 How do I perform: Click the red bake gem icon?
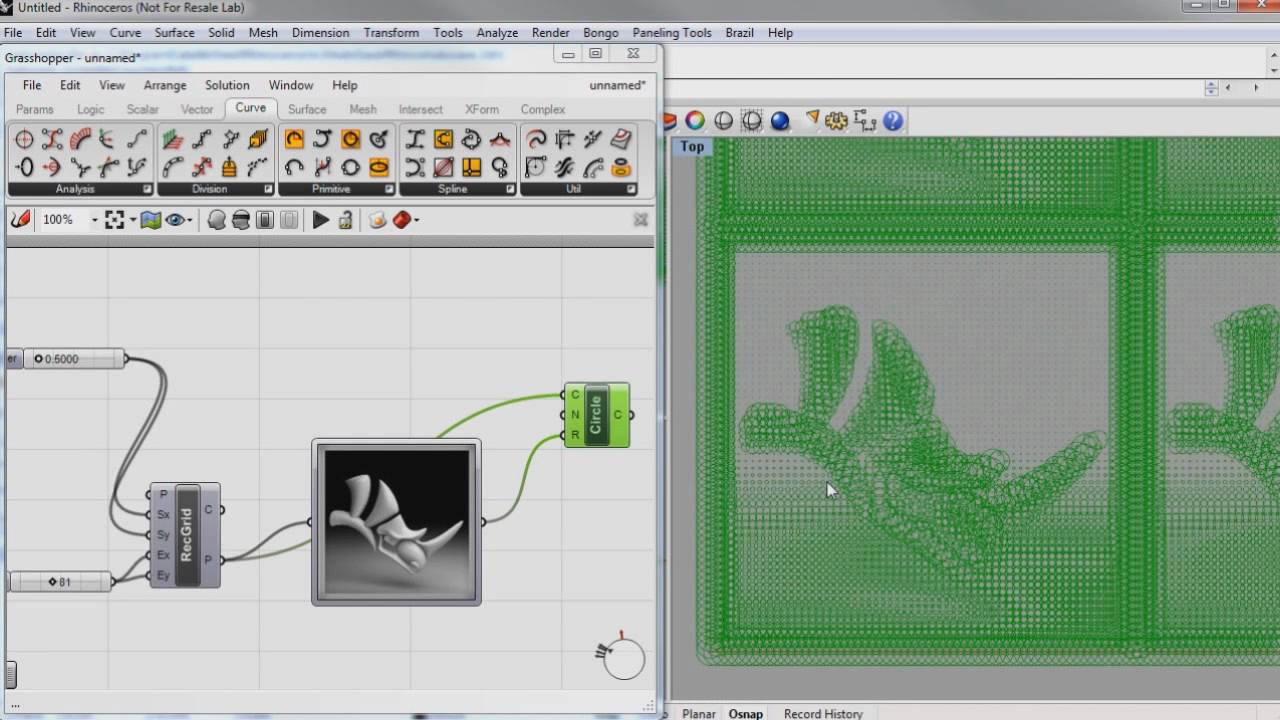(402, 219)
